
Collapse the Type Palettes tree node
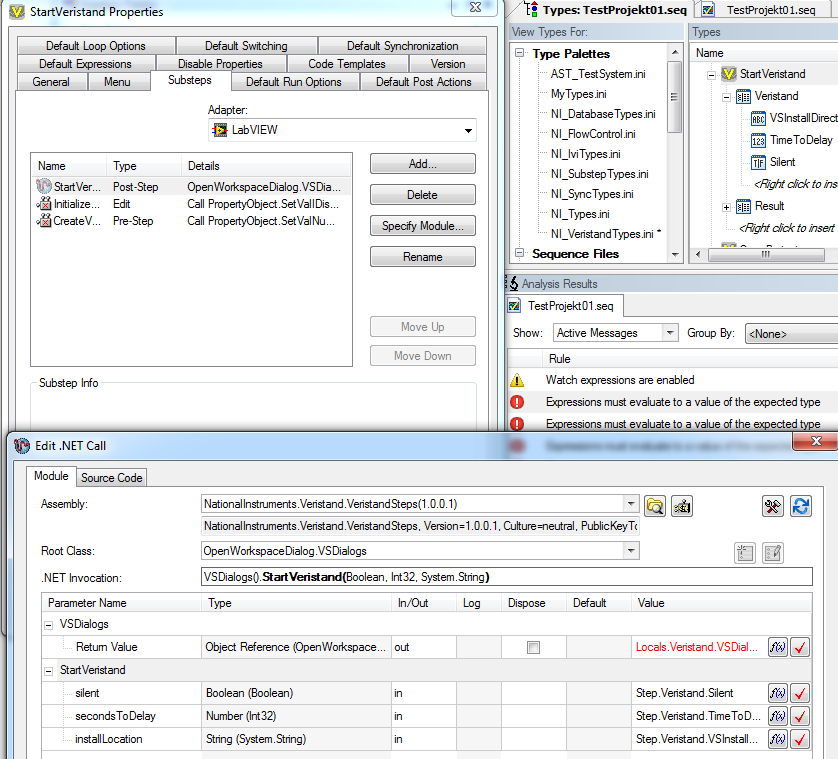tap(519, 53)
